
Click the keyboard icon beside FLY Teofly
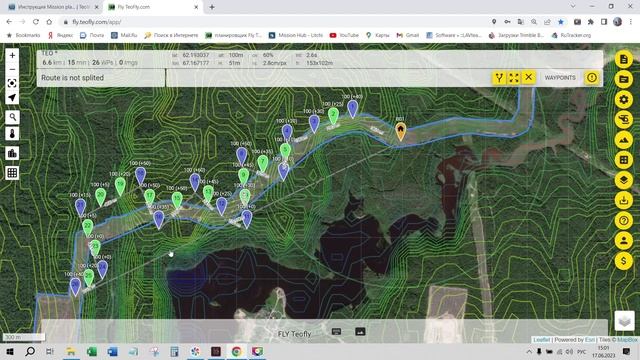click(336, 331)
